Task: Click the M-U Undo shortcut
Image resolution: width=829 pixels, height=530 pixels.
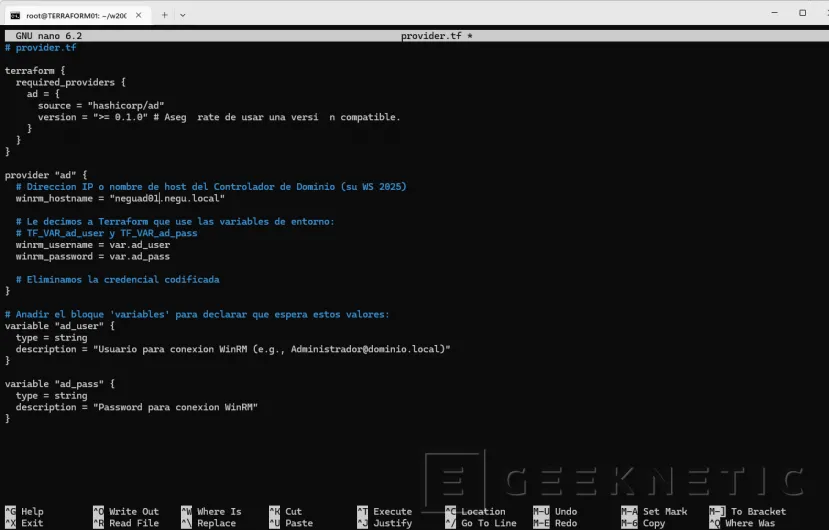Action: (x=555, y=511)
